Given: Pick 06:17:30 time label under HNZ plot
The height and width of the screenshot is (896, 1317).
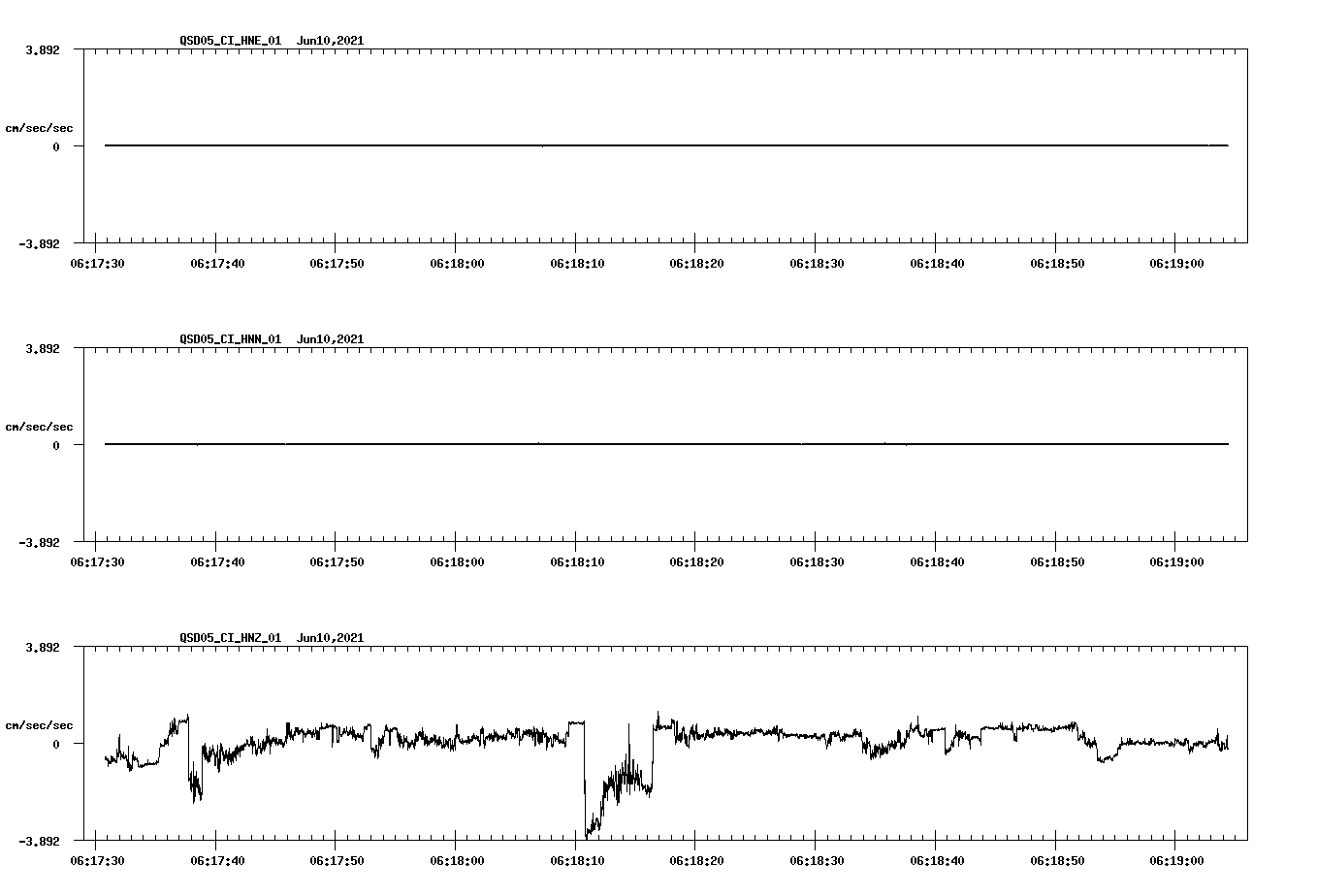Looking at the screenshot, I should pyautogui.click(x=96, y=861).
